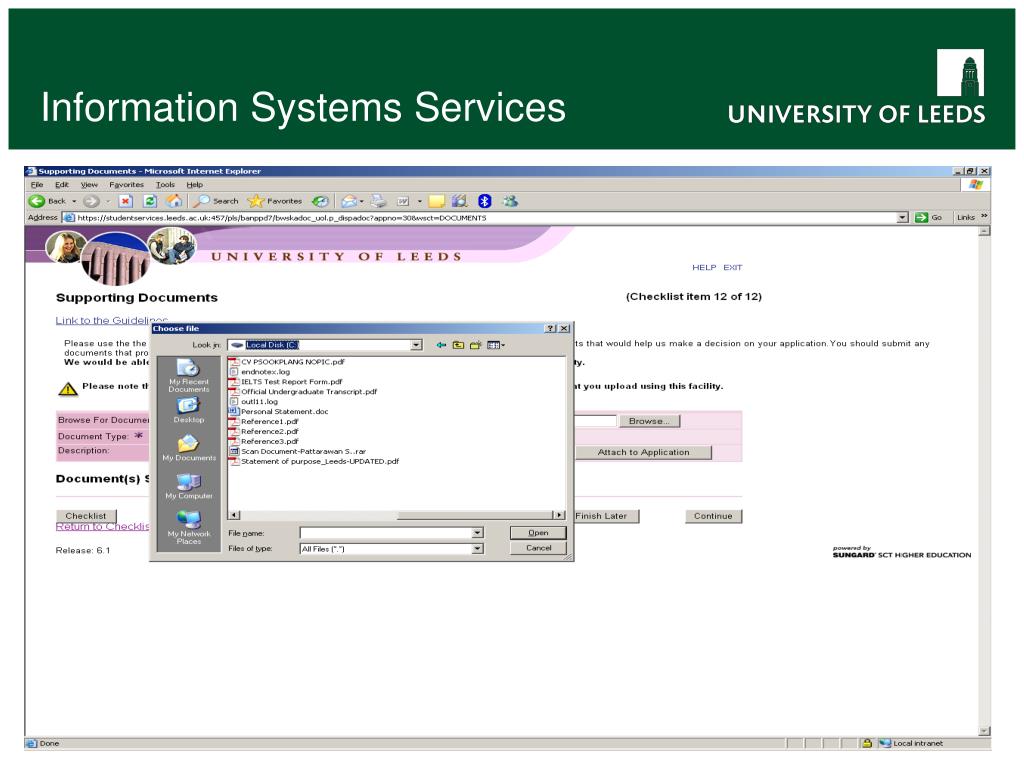Click the File name input field

[386, 533]
